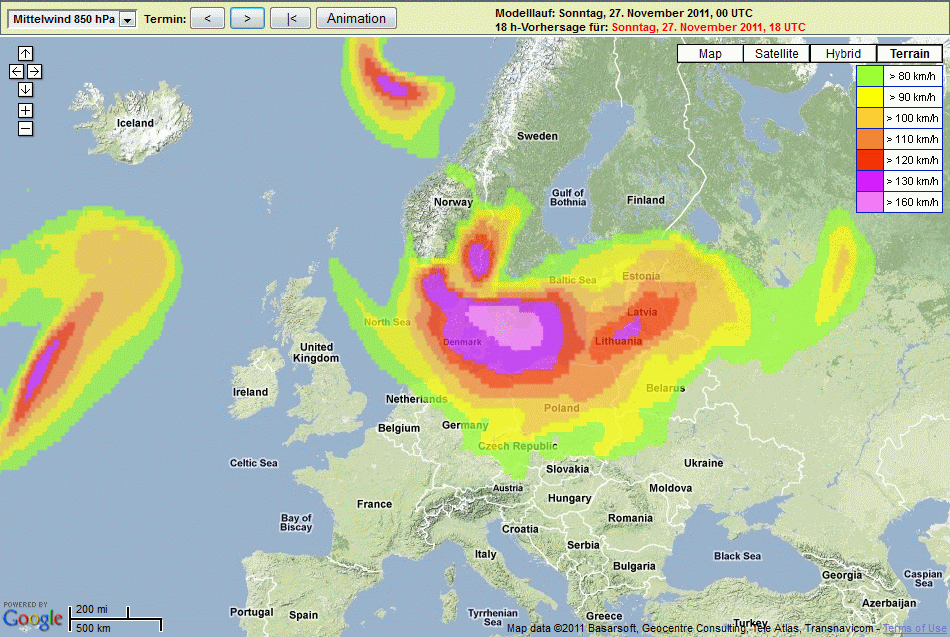The height and width of the screenshot is (637, 950).
Task: Start the Animation playback
Action: pos(356,18)
